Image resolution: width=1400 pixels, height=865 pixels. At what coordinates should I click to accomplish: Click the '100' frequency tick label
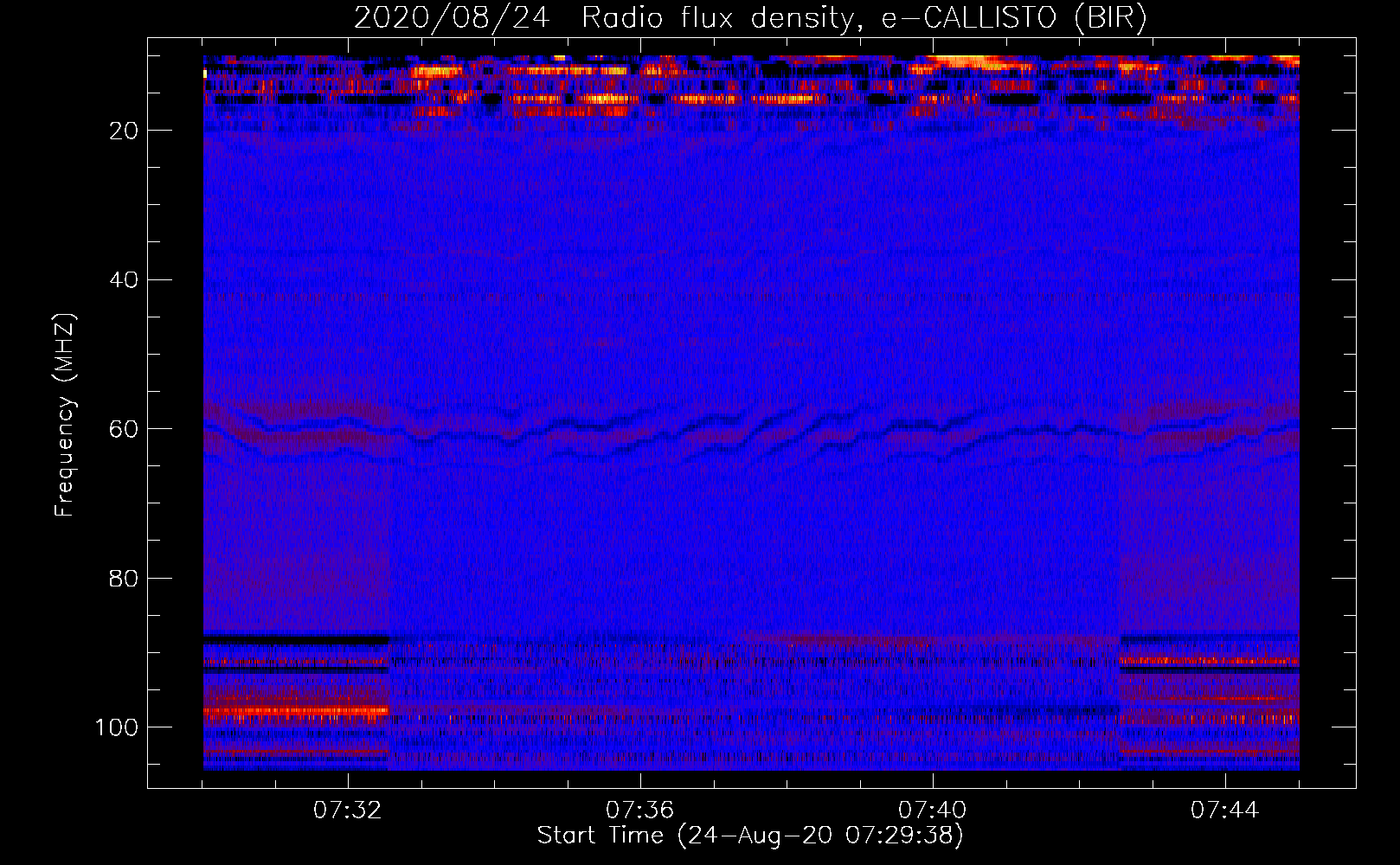(118, 727)
